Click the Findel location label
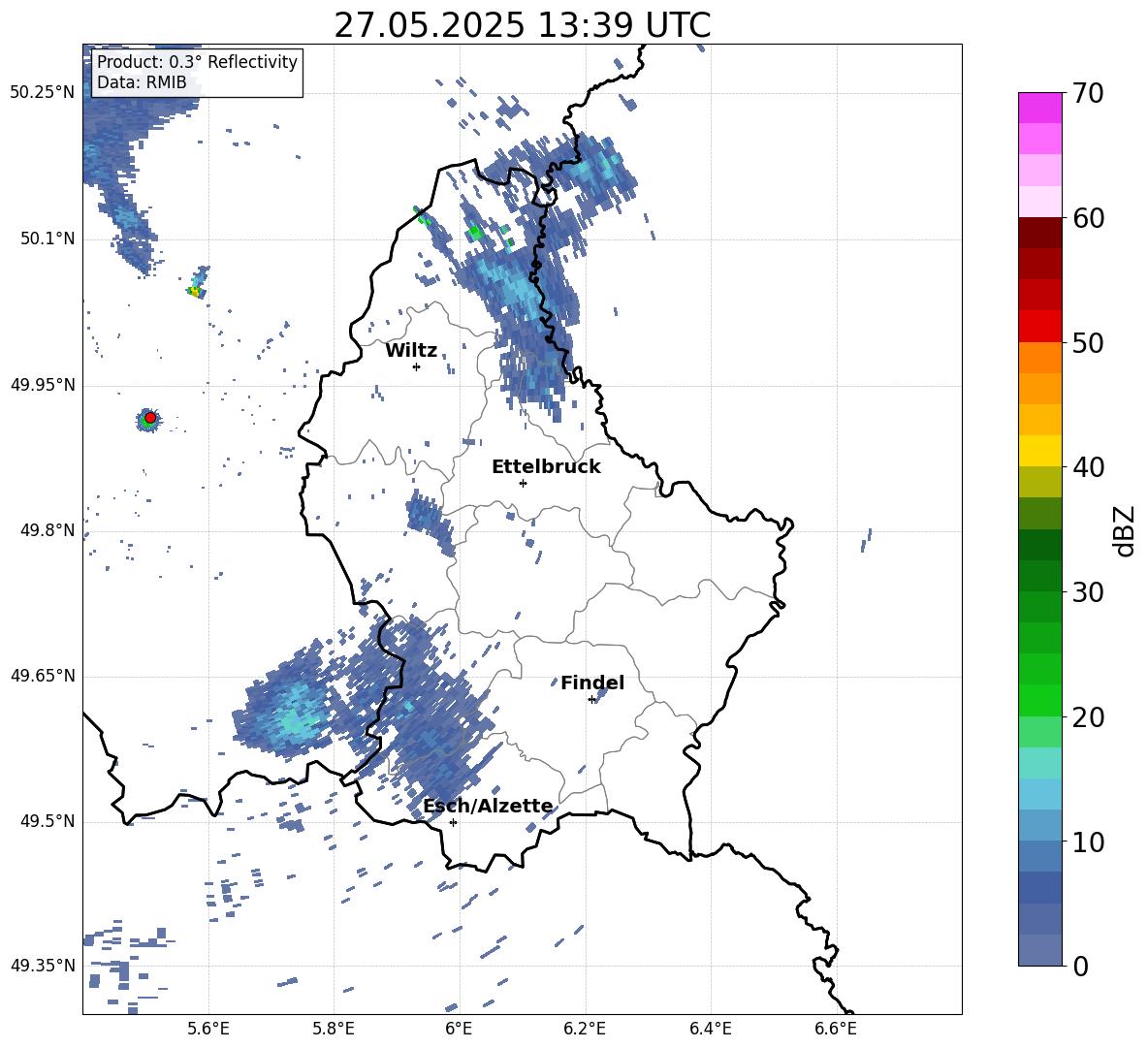 [x=592, y=683]
